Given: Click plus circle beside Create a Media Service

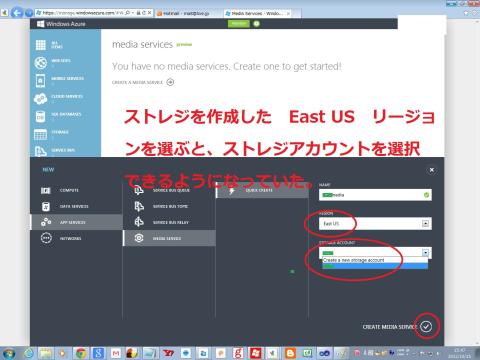Looking at the screenshot, I should [x=170, y=82].
